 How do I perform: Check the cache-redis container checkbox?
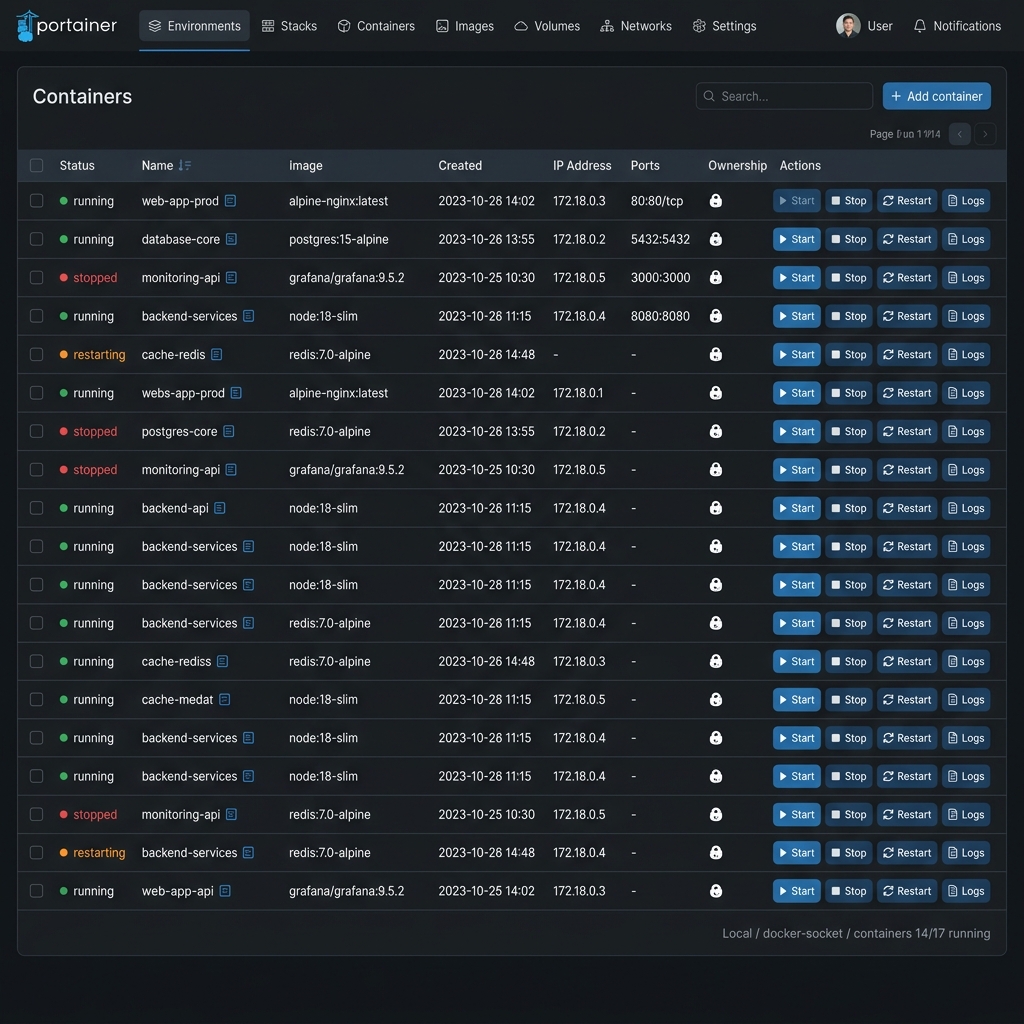tap(37, 355)
